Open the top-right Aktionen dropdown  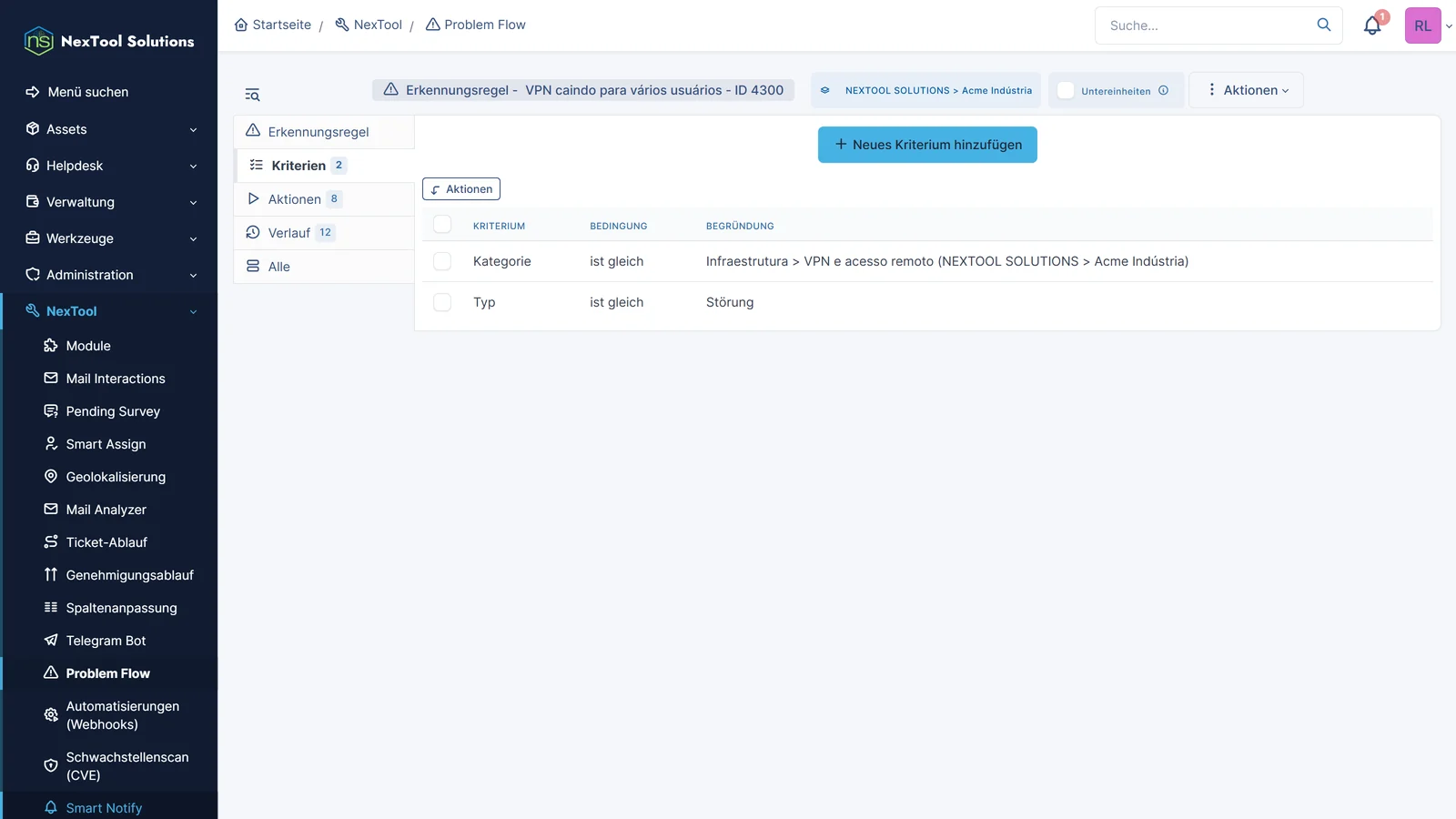tap(1247, 90)
